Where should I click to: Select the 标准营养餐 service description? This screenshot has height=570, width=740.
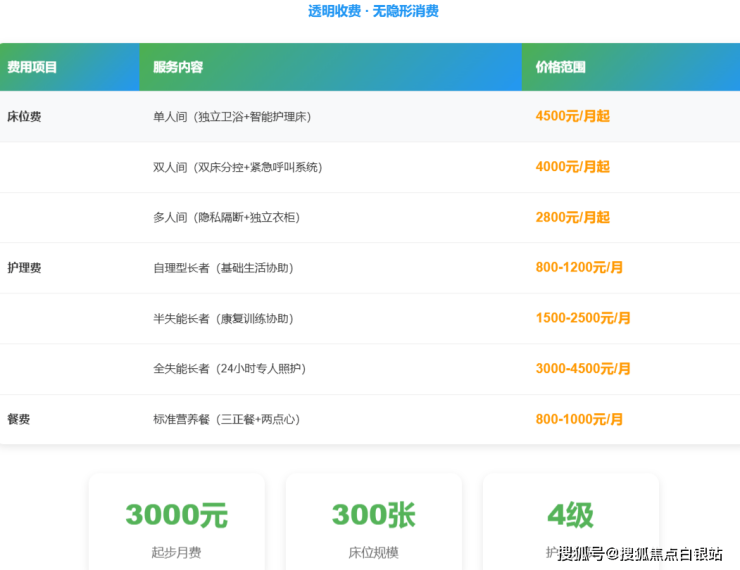[226, 420]
